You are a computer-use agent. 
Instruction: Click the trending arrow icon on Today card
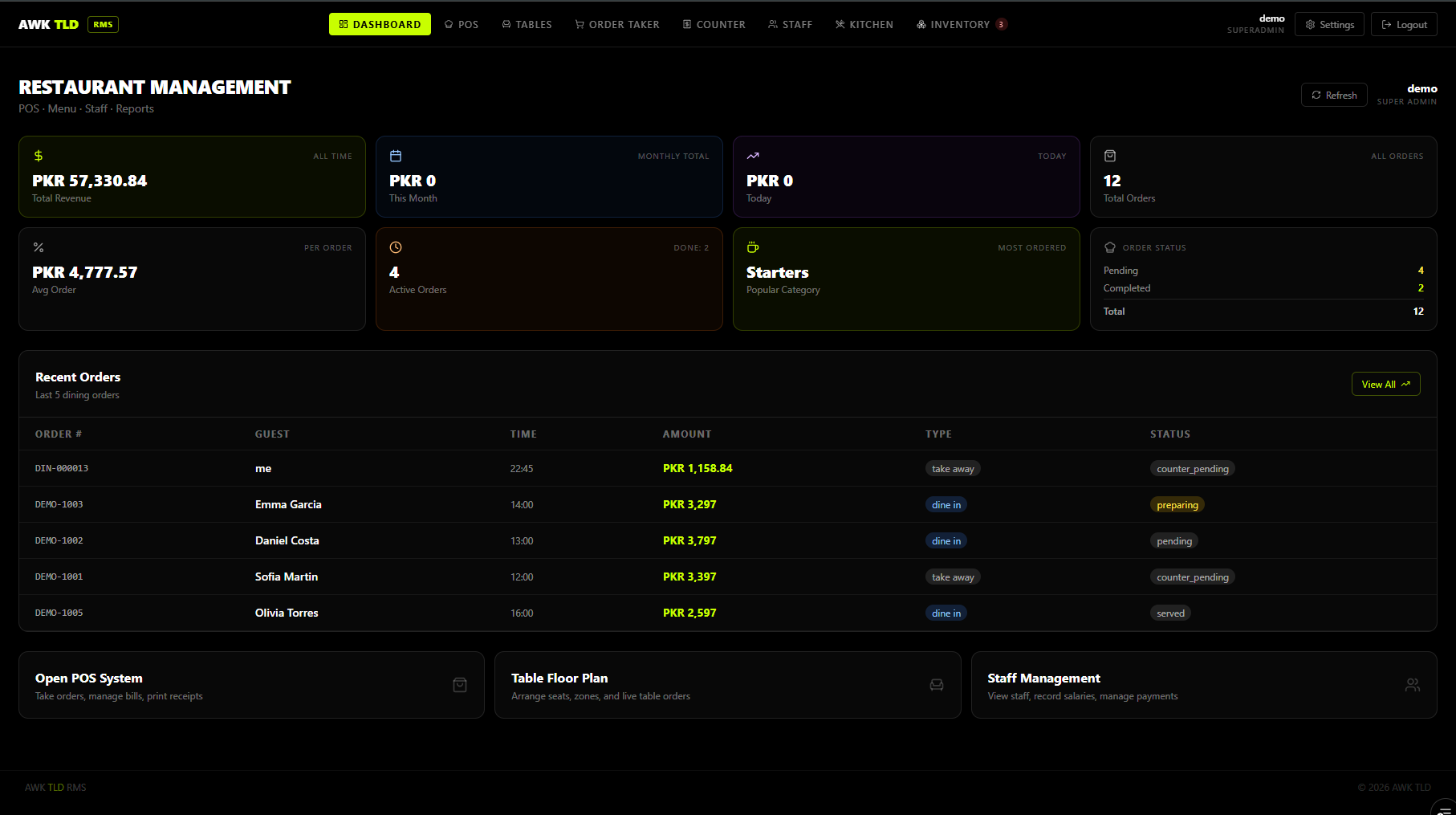[753, 156]
